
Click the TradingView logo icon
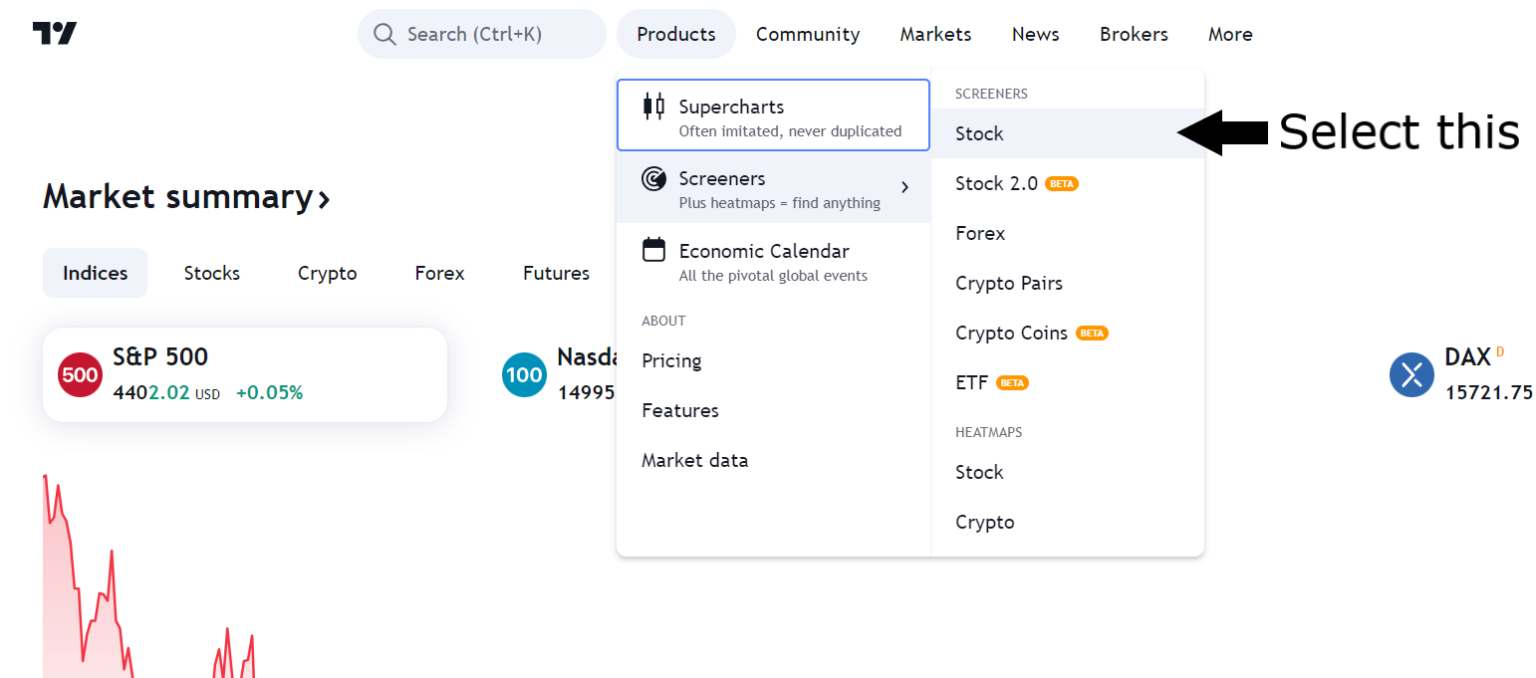(x=54, y=34)
